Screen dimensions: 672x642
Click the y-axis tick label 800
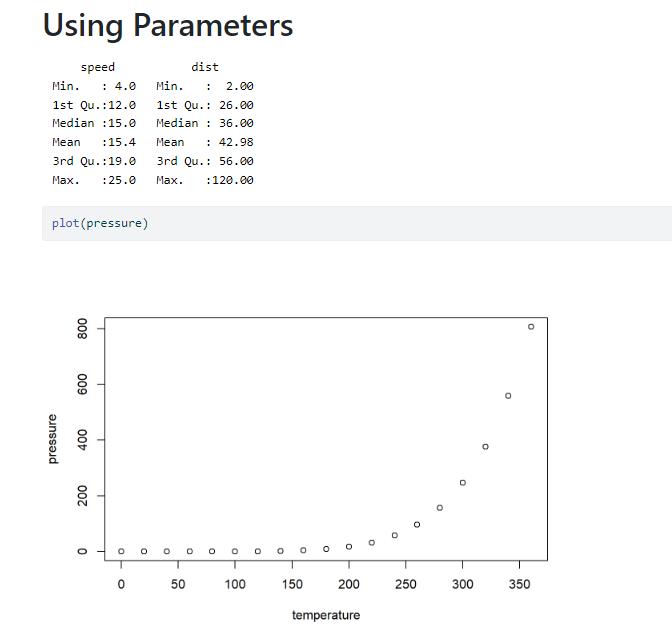[83, 329]
